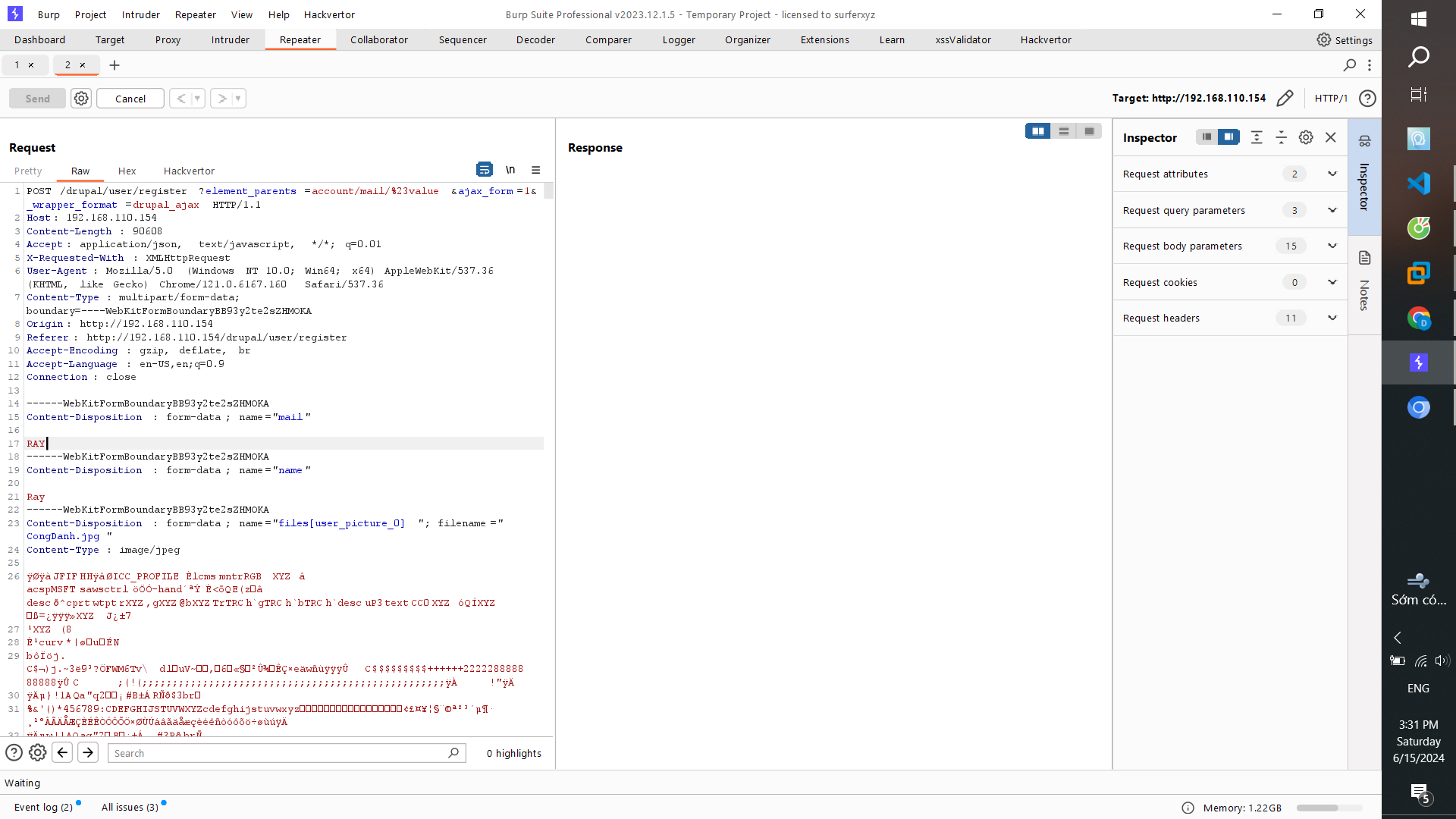Switch request view to Pretty
The height and width of the screenshot is (819, 1456).
[x=28, y=171]
